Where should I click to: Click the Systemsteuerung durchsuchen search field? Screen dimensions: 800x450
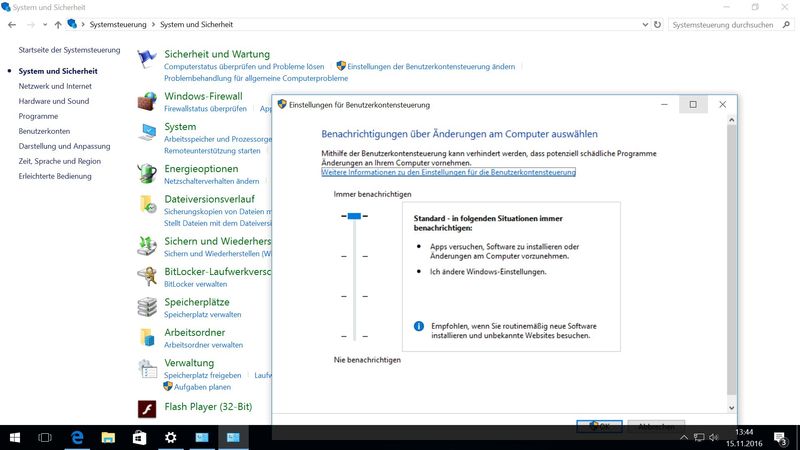[x=725, y=22]
